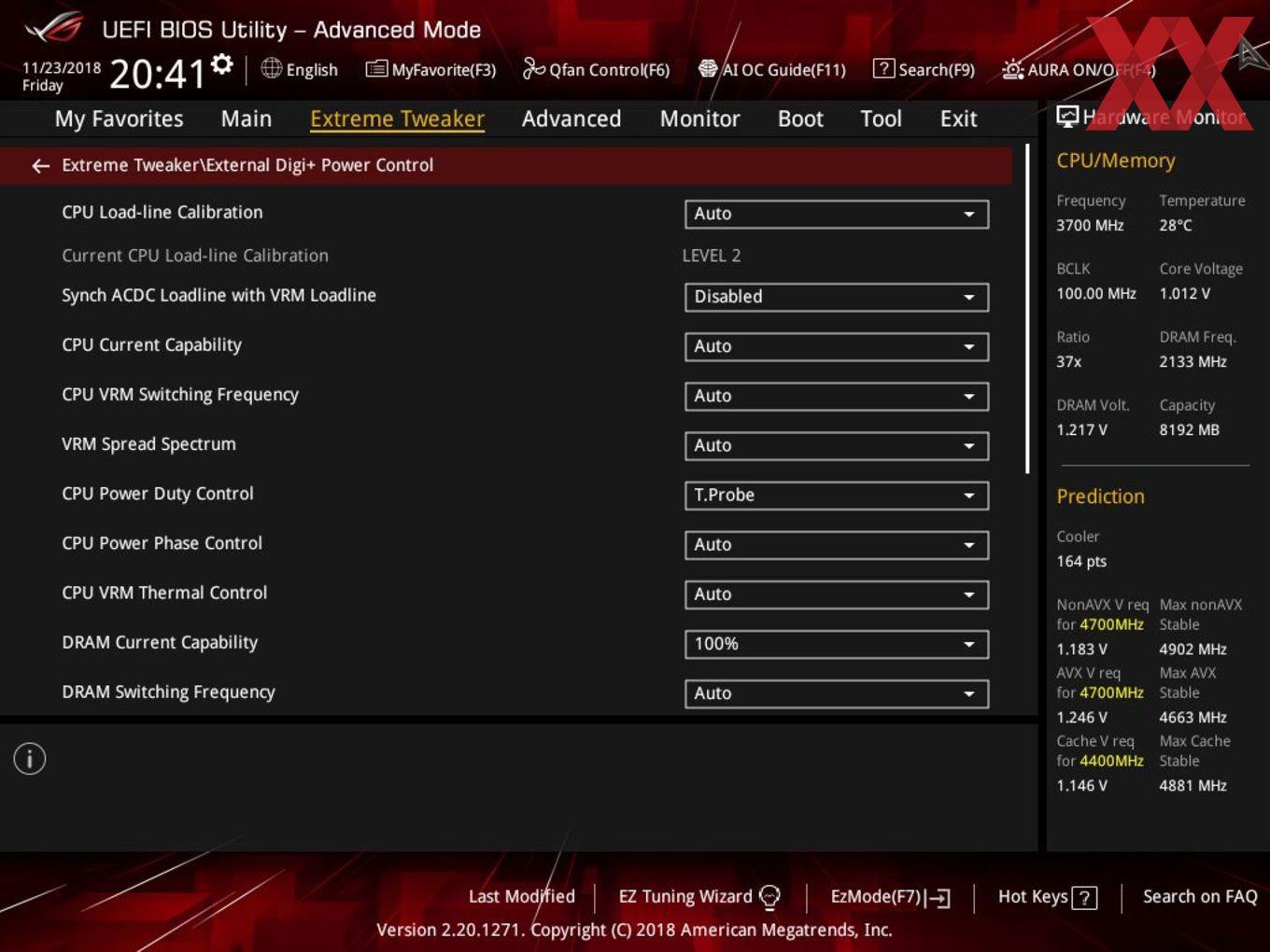This screenshot has height=952, width=1270.
Task: Click the DRAM Current Capability label
Action: pos(160,642)
